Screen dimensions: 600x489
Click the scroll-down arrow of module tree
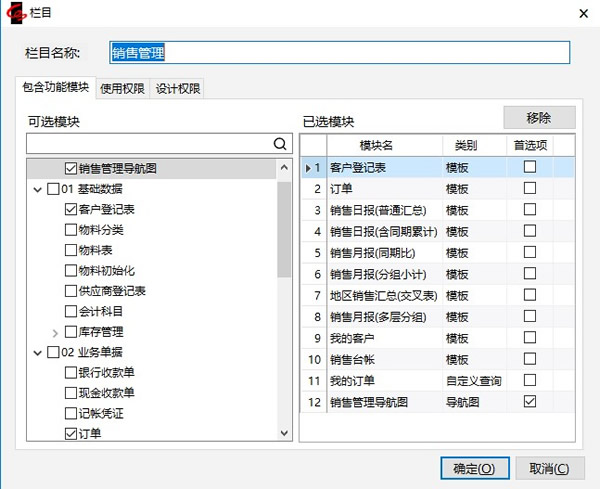point(284,433)
